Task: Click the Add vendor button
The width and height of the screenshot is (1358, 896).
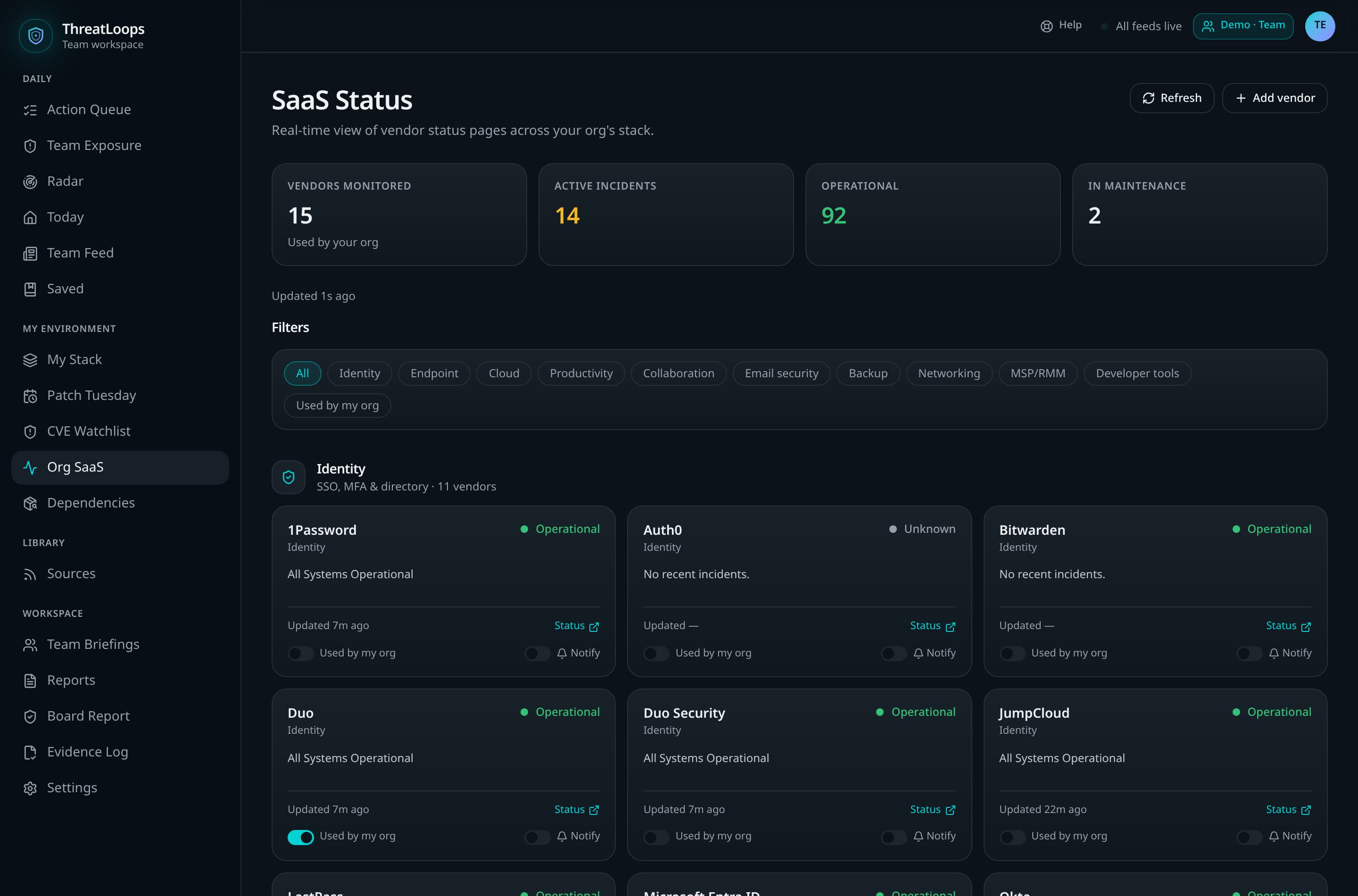Action: tap(1275, 98)
